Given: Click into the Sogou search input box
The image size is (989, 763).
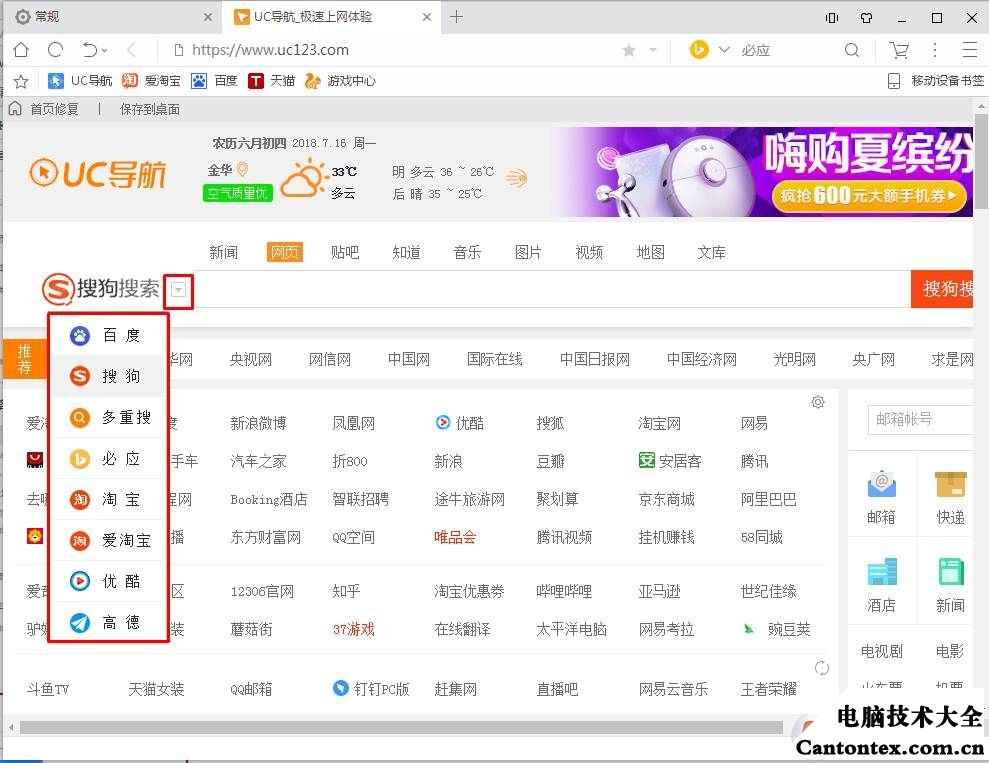Looking at the screenshot, I should point(552,289).
